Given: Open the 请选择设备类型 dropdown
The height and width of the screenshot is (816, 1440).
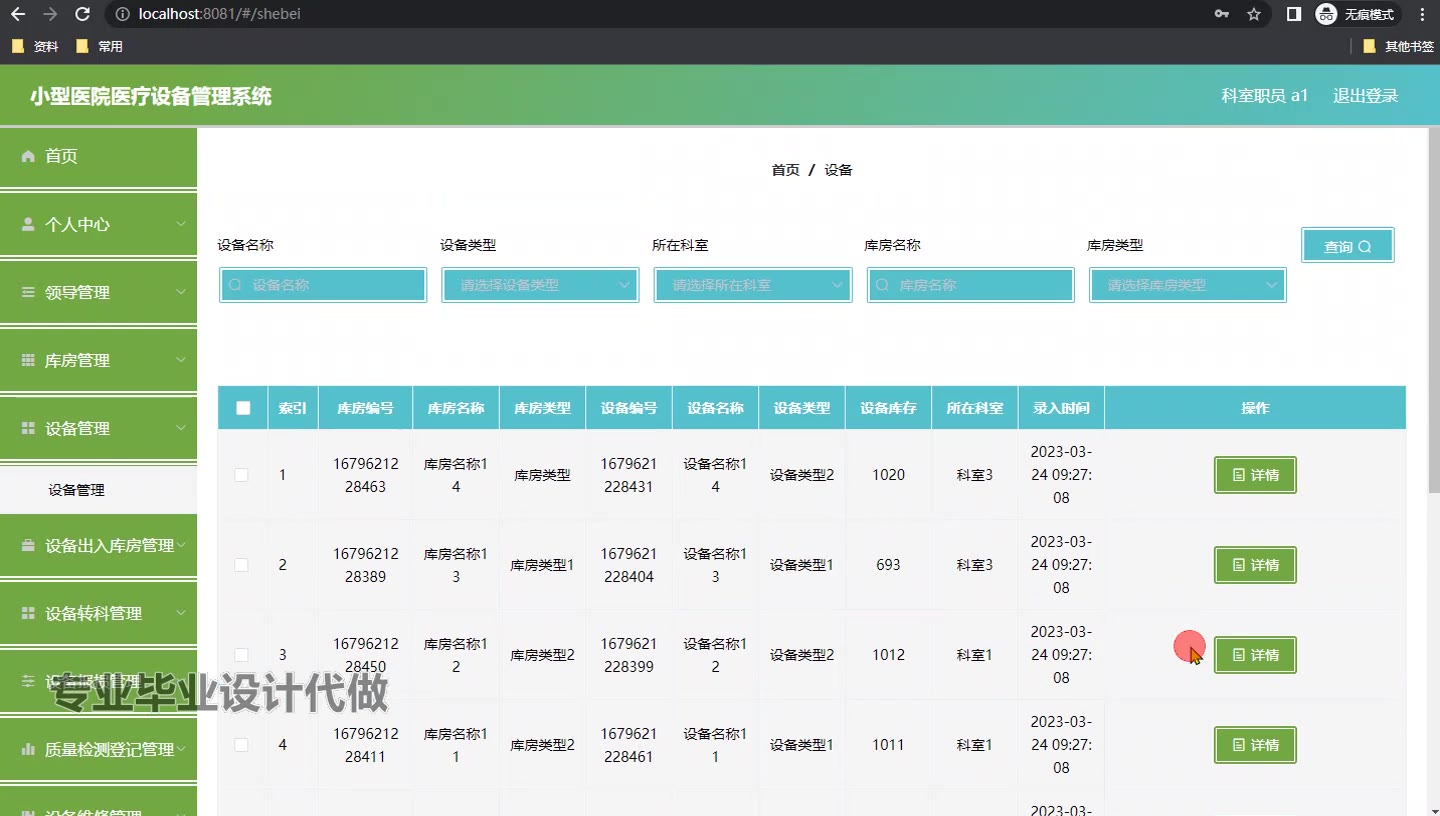Looking at the screenshot, I should click(x=540, y=285).
